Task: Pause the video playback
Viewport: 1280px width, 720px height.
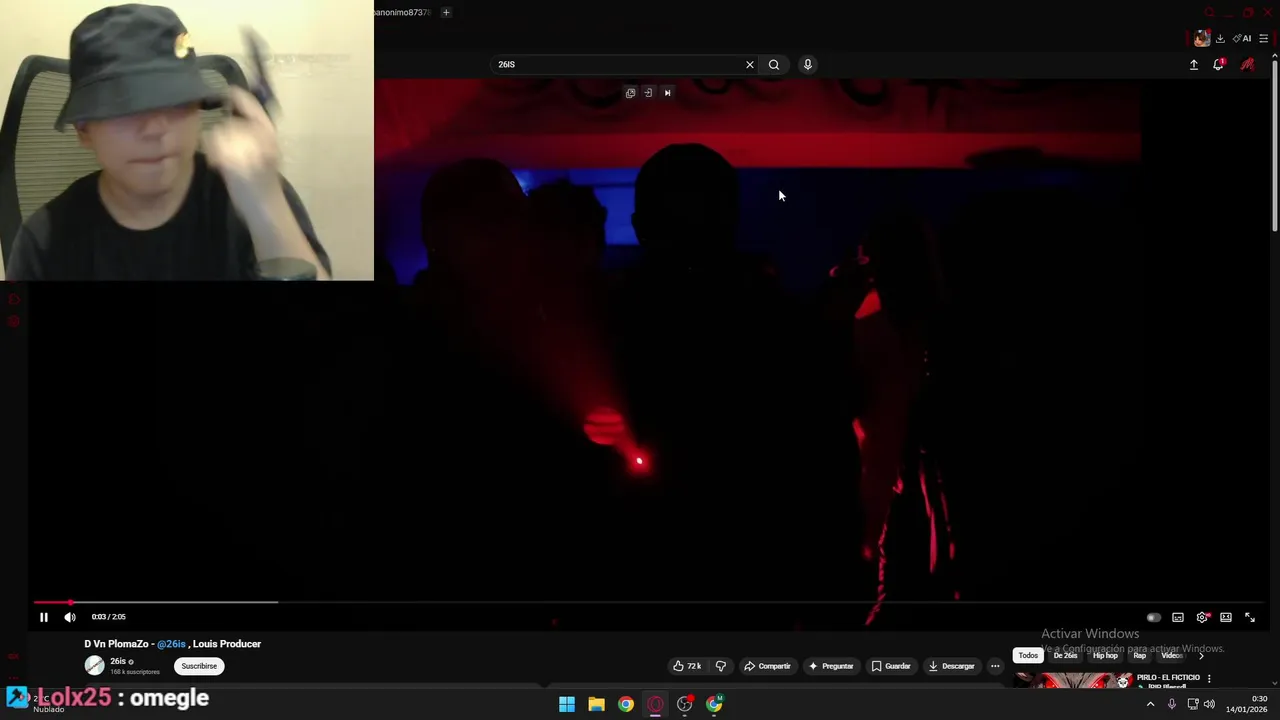Action: coord(44,617)
